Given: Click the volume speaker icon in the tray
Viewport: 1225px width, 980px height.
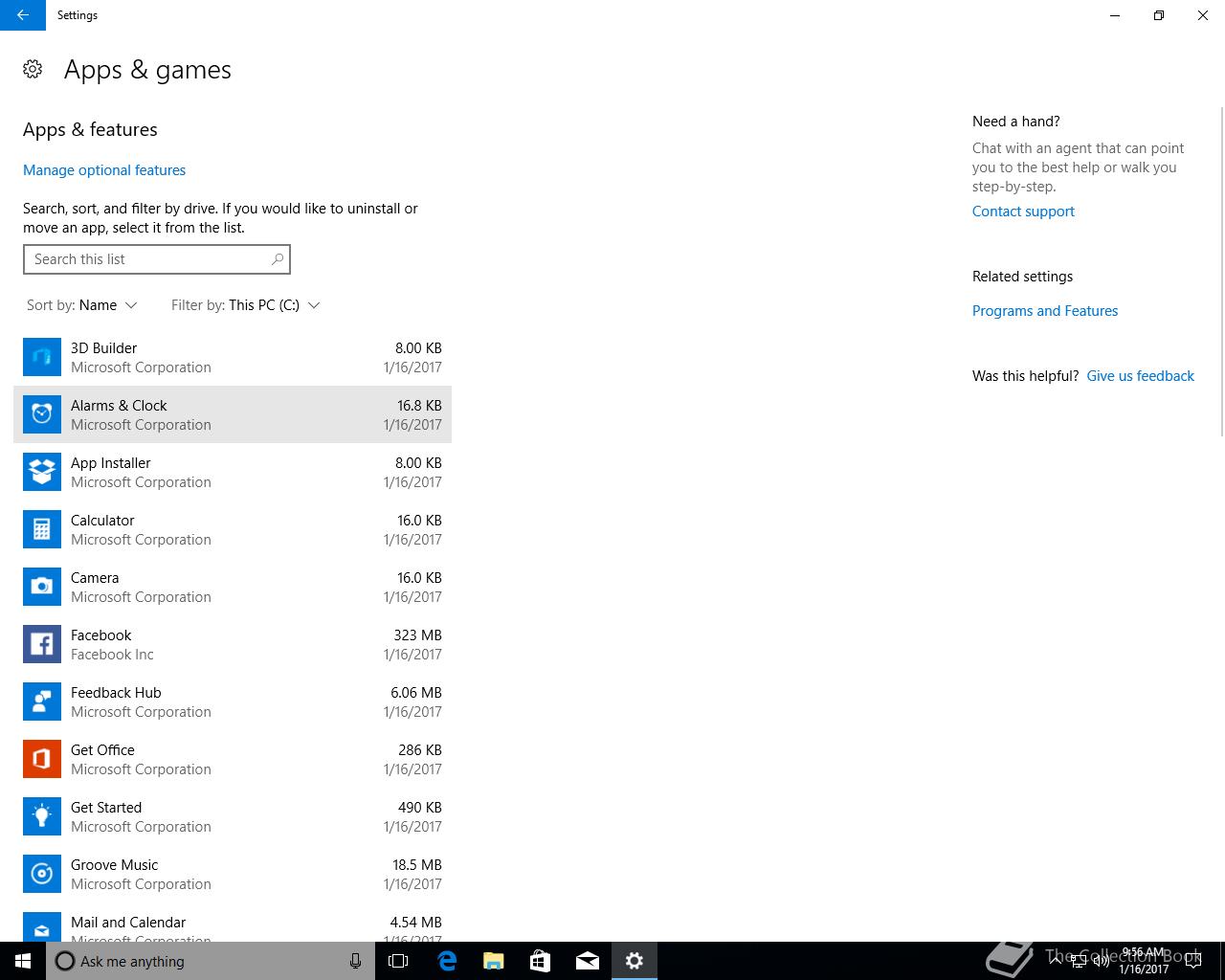Looking at the screenshot, I should coord(1101,961).
